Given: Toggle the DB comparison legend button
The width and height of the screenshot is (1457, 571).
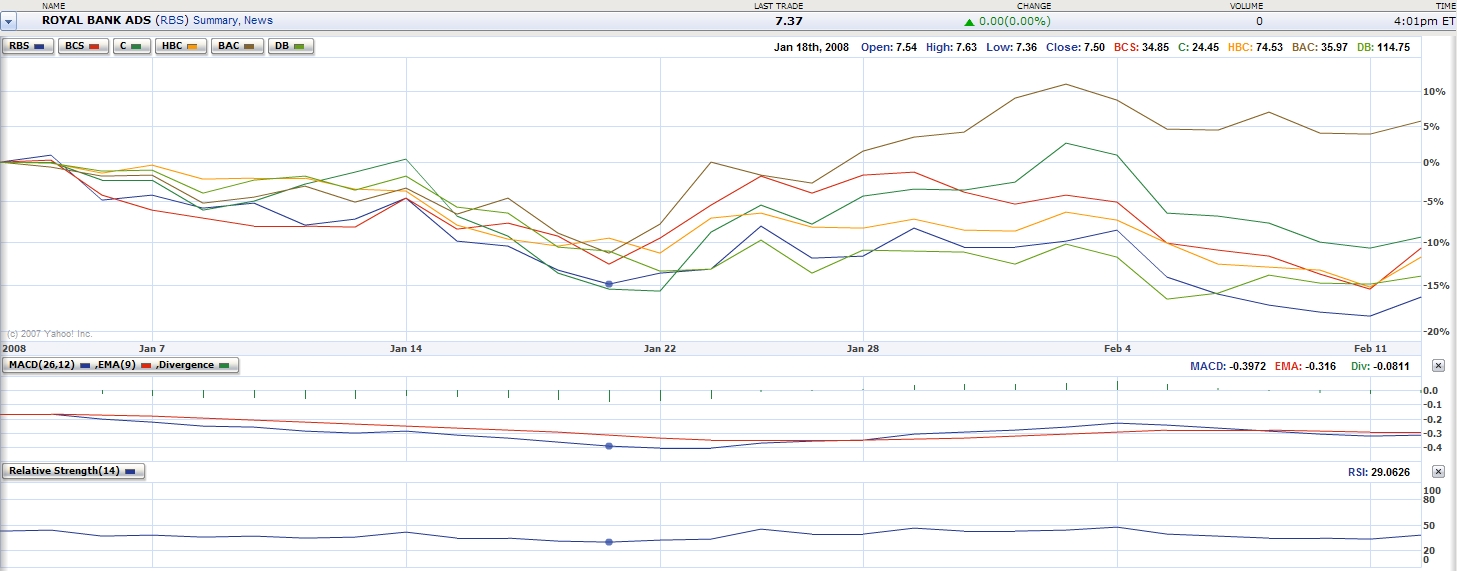Looking at the screenshot, I should (x=291, y=46).
